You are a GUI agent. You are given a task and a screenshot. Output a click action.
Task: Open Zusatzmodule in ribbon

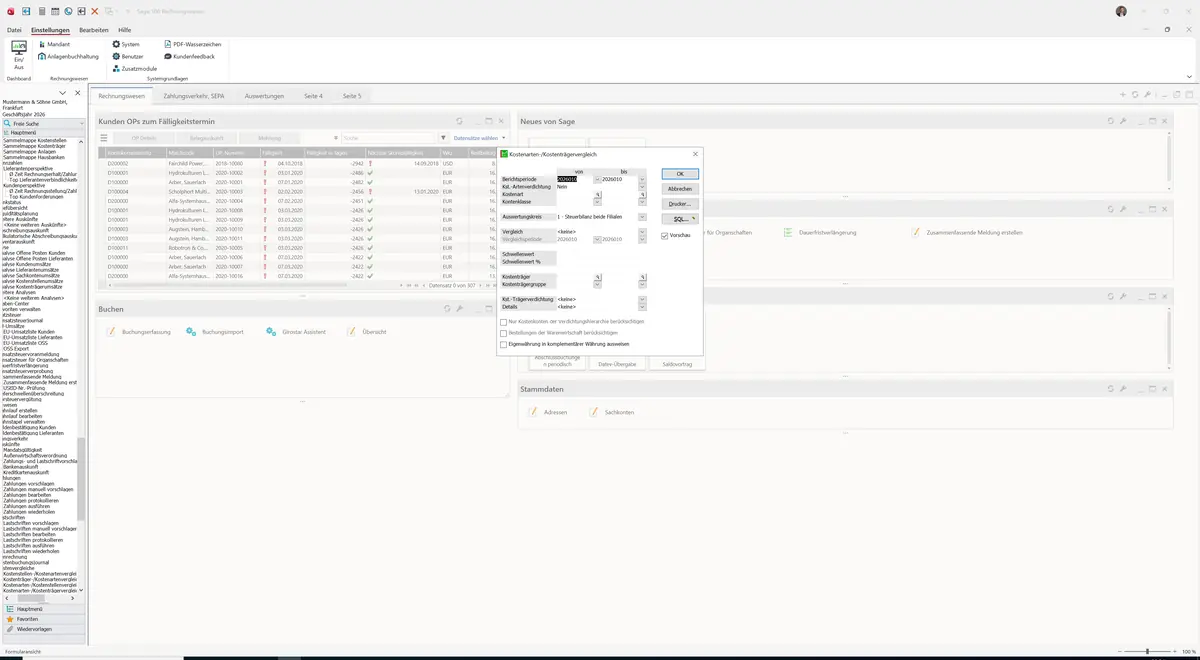coord(134,68)
